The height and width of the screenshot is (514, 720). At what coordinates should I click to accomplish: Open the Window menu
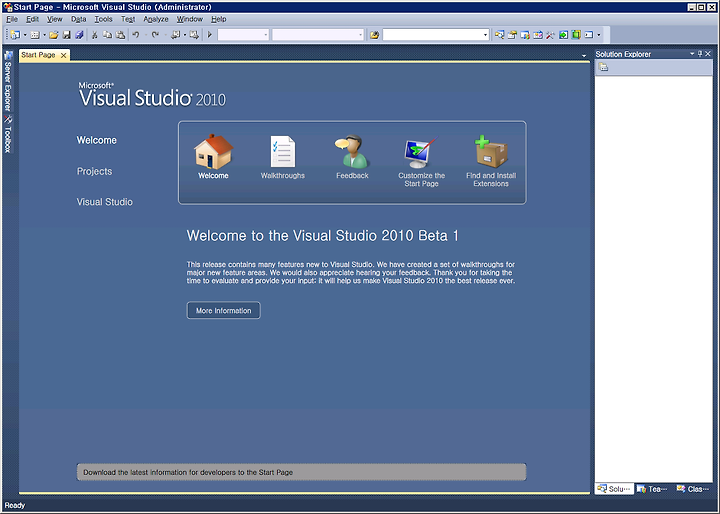190,19
